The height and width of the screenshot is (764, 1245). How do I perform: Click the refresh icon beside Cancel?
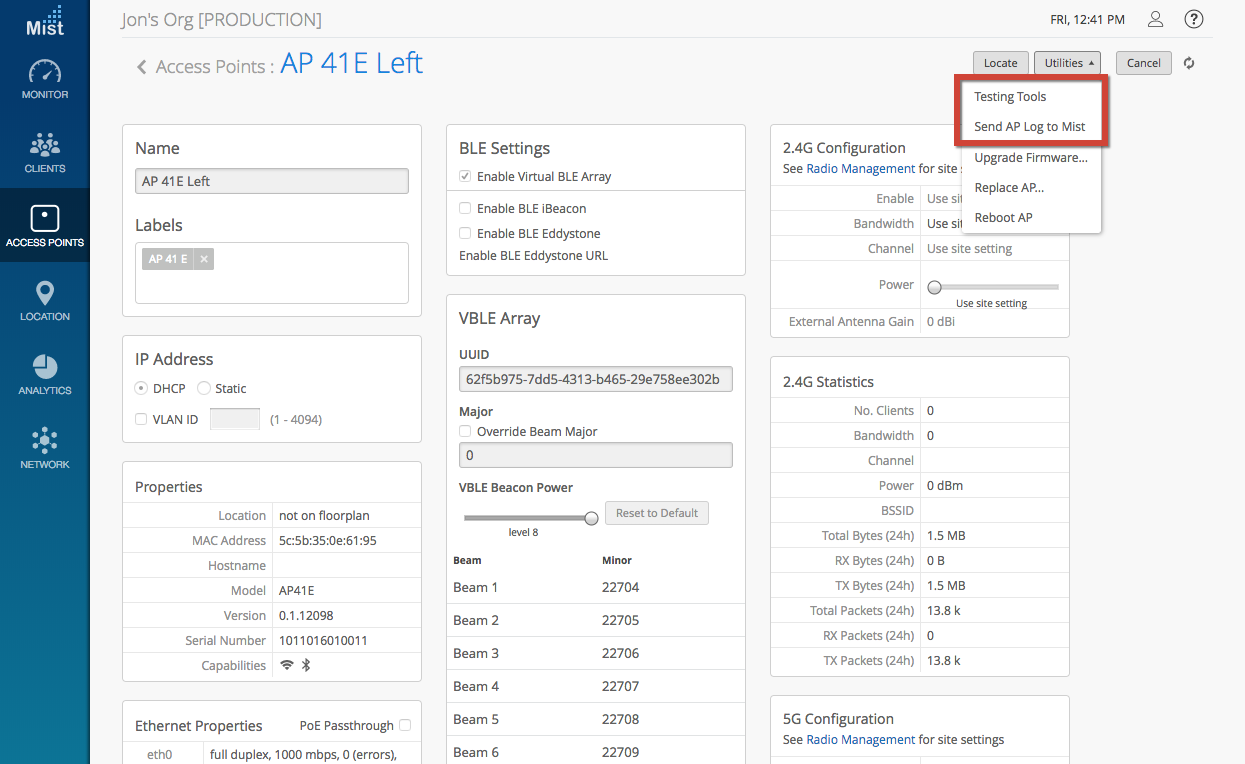click(1189, 63)
